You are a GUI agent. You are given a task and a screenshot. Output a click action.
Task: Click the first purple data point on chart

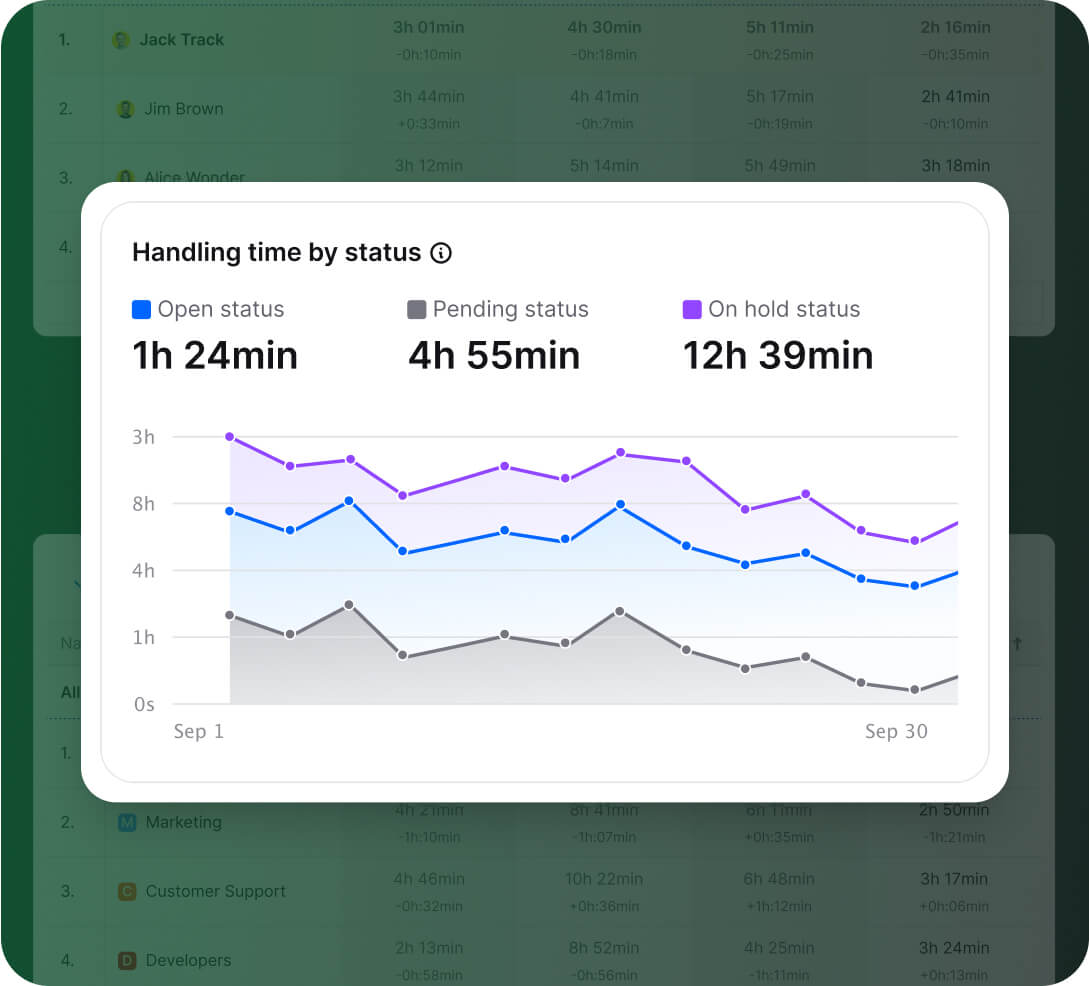click(230, 436)
